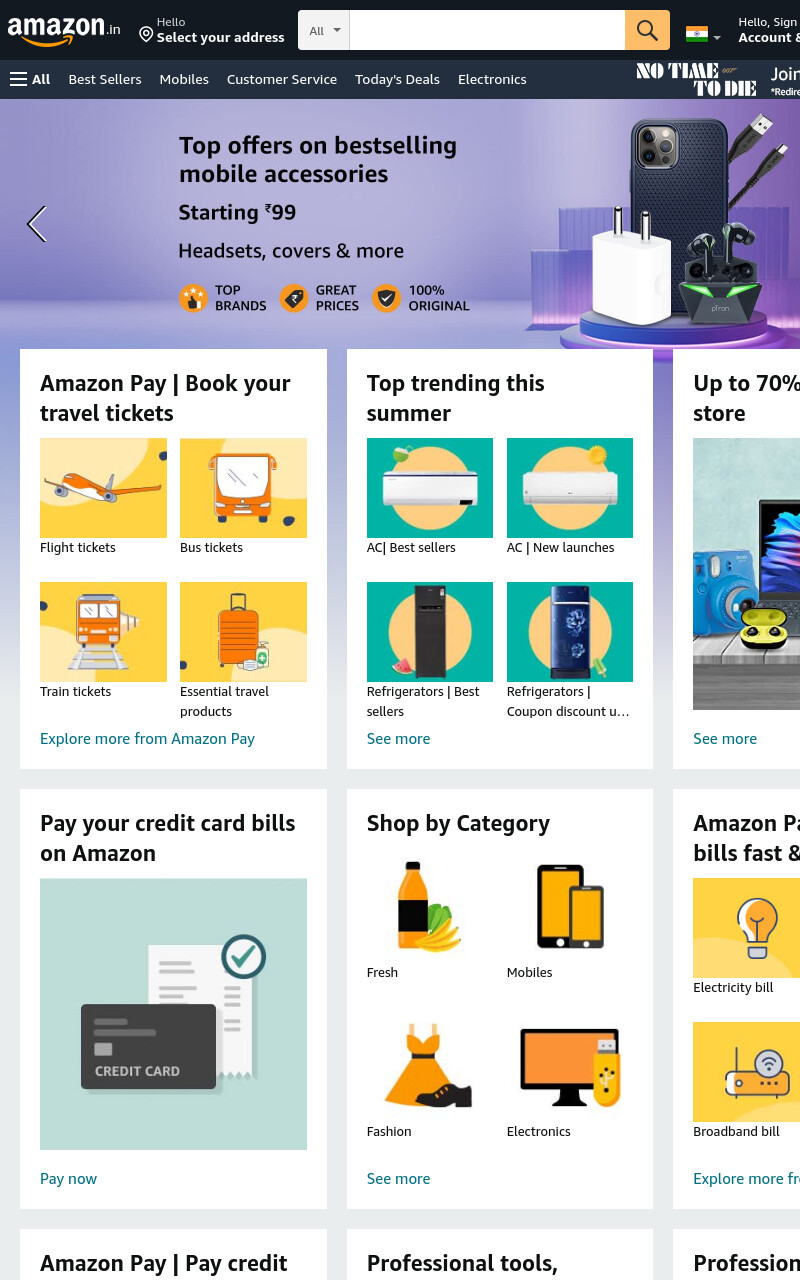Open the India flag language dropdown

pos(703,35)
